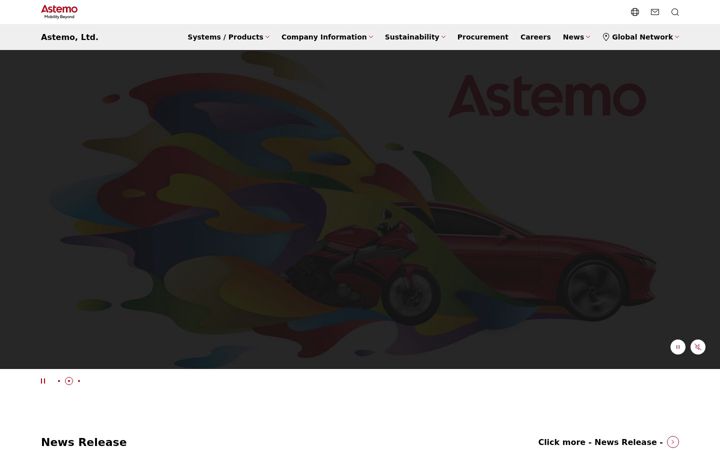Select the circled second slide indicator
The image size is (720, 450).
click(69, 381)
